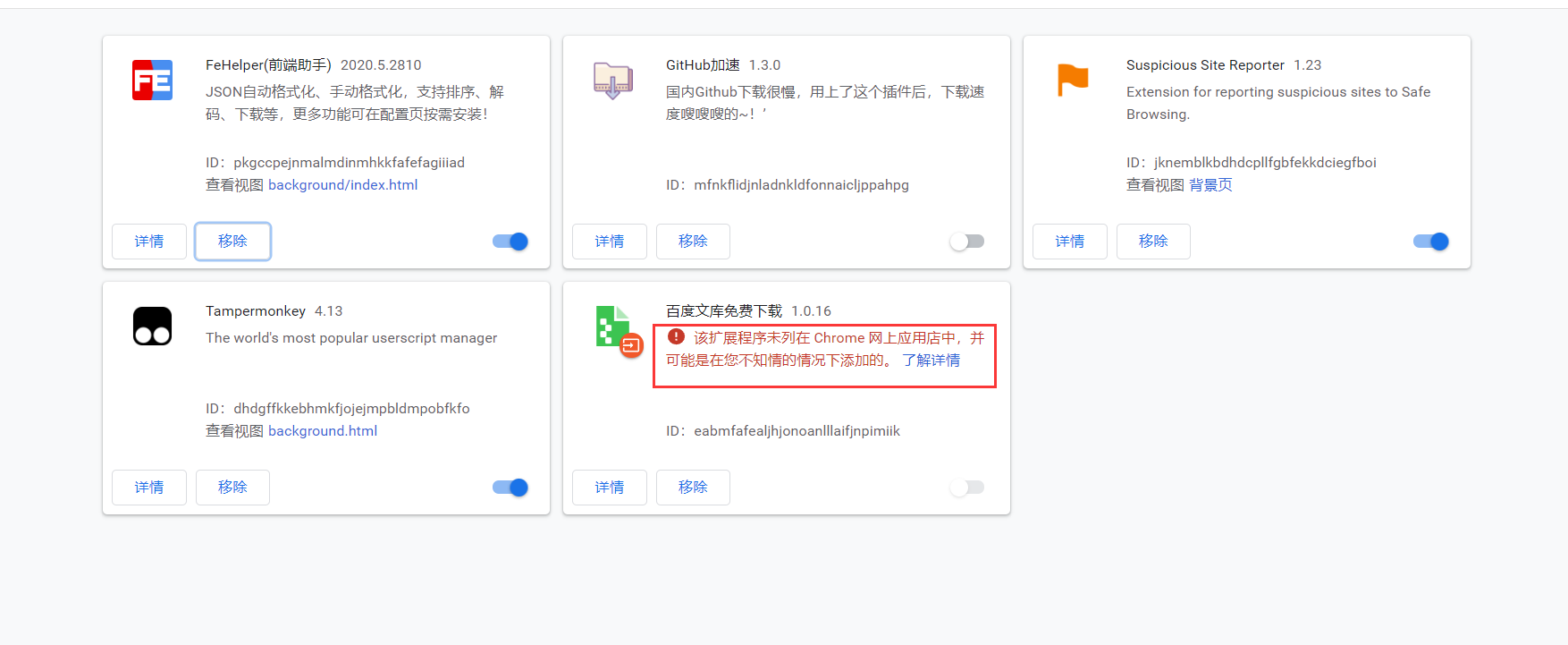The width and height of the screenshot is (1568, 645).
Task: Click the 百度文库免费下载 extension icon
Action: 613,327
